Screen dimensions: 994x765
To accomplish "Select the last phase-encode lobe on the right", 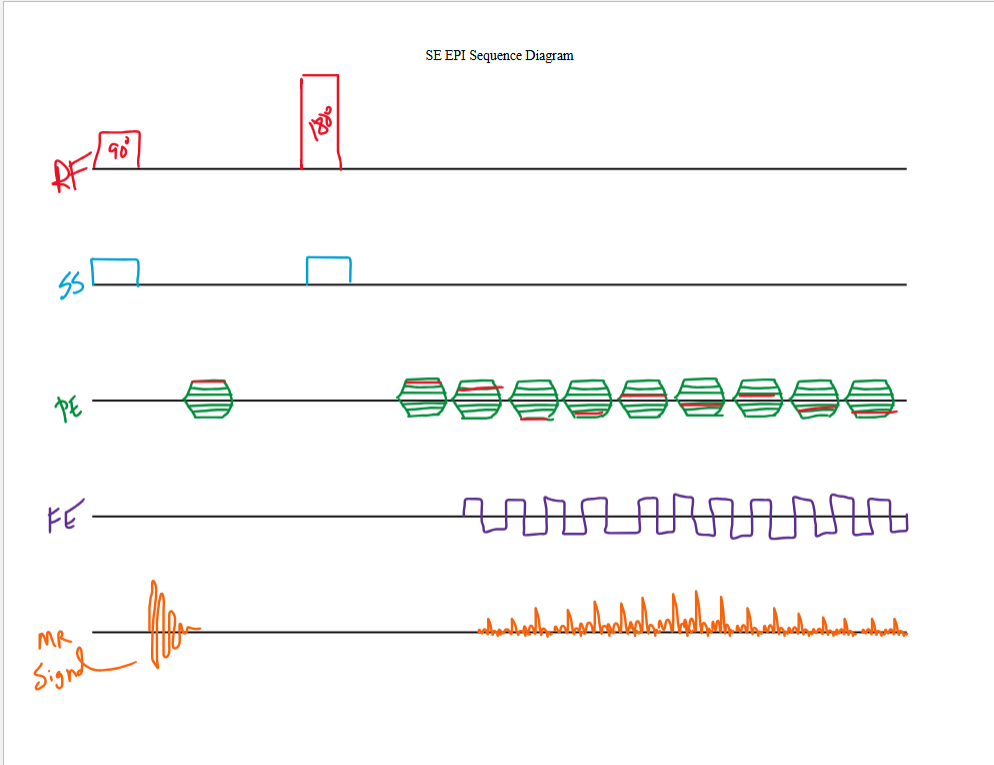I will pos(870,399).
